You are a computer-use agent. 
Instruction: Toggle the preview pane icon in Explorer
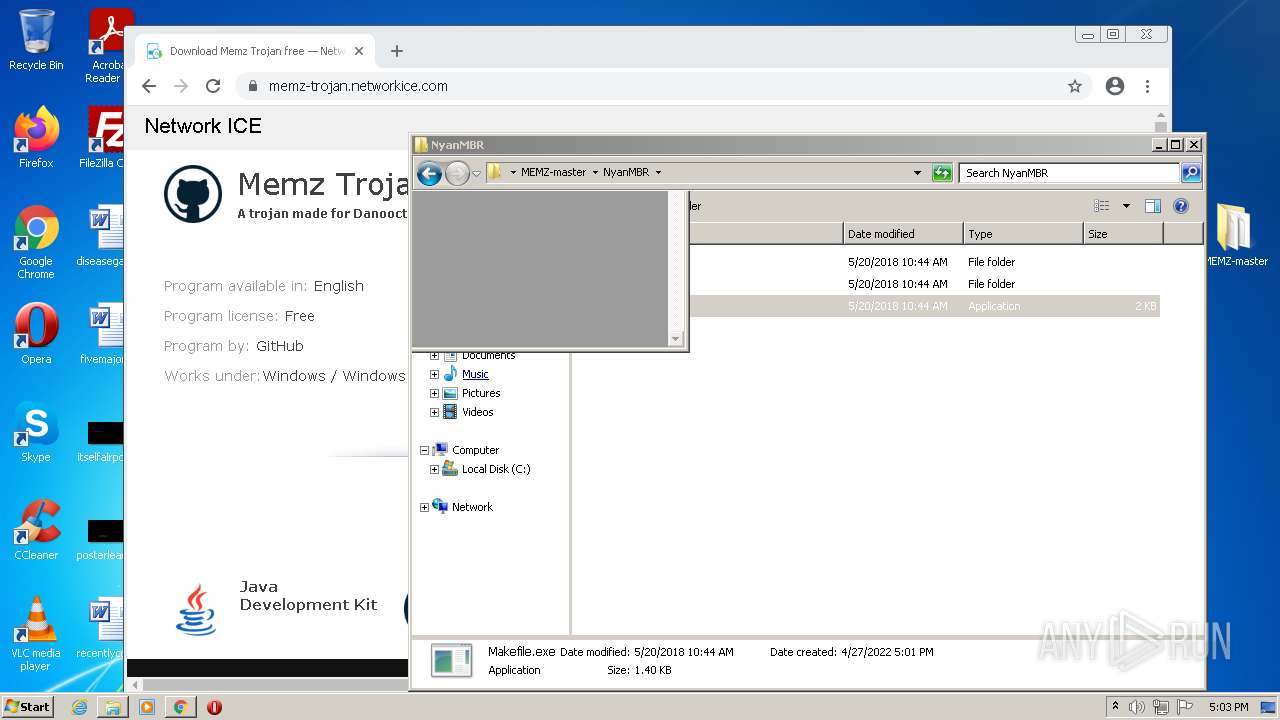point(1152,206)
